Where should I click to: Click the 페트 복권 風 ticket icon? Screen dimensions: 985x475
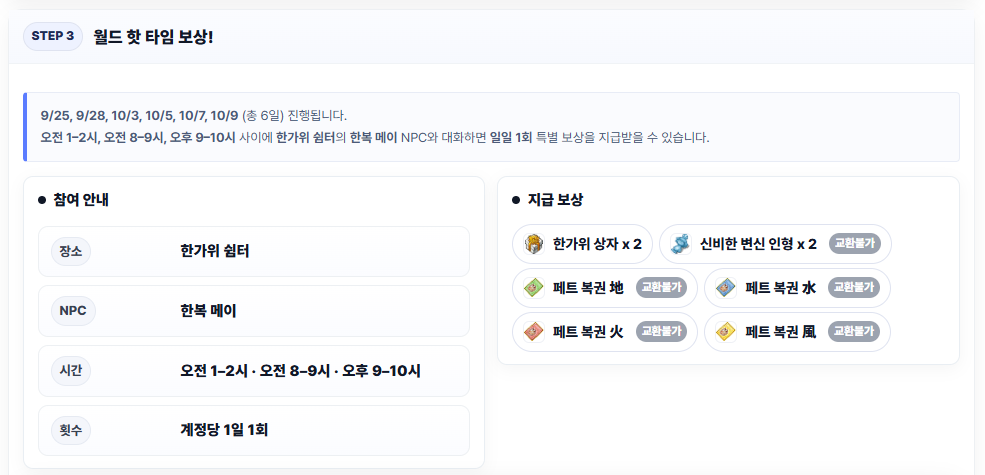coord(725,332)
